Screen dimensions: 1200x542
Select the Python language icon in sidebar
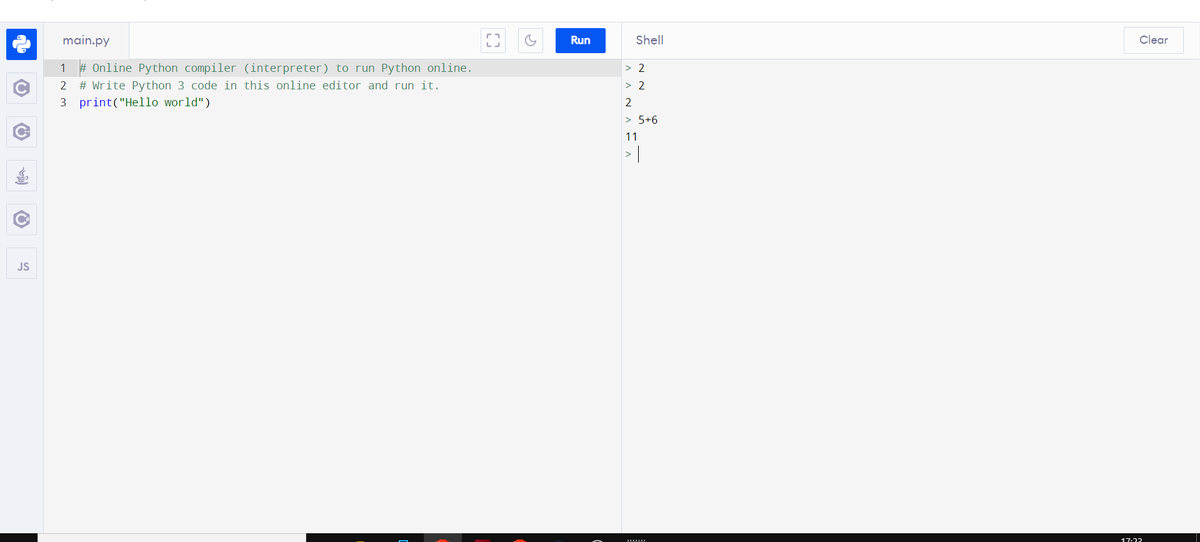pyautogui.click(x=23, y=44)
